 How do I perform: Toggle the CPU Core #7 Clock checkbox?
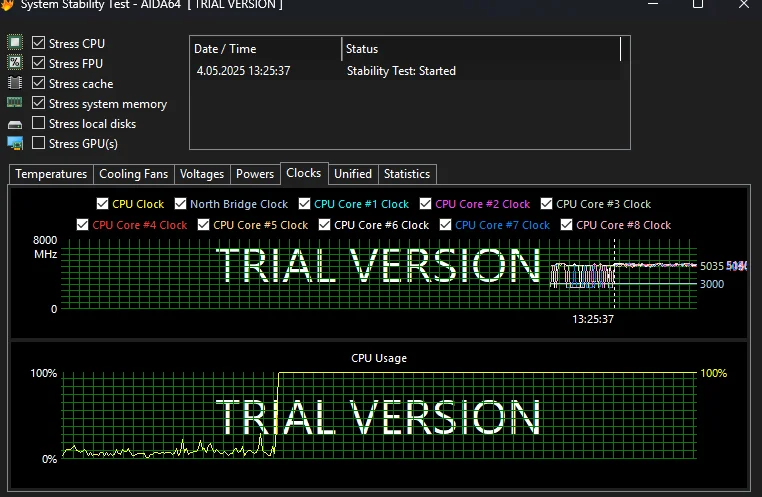[x=445, y=224]
